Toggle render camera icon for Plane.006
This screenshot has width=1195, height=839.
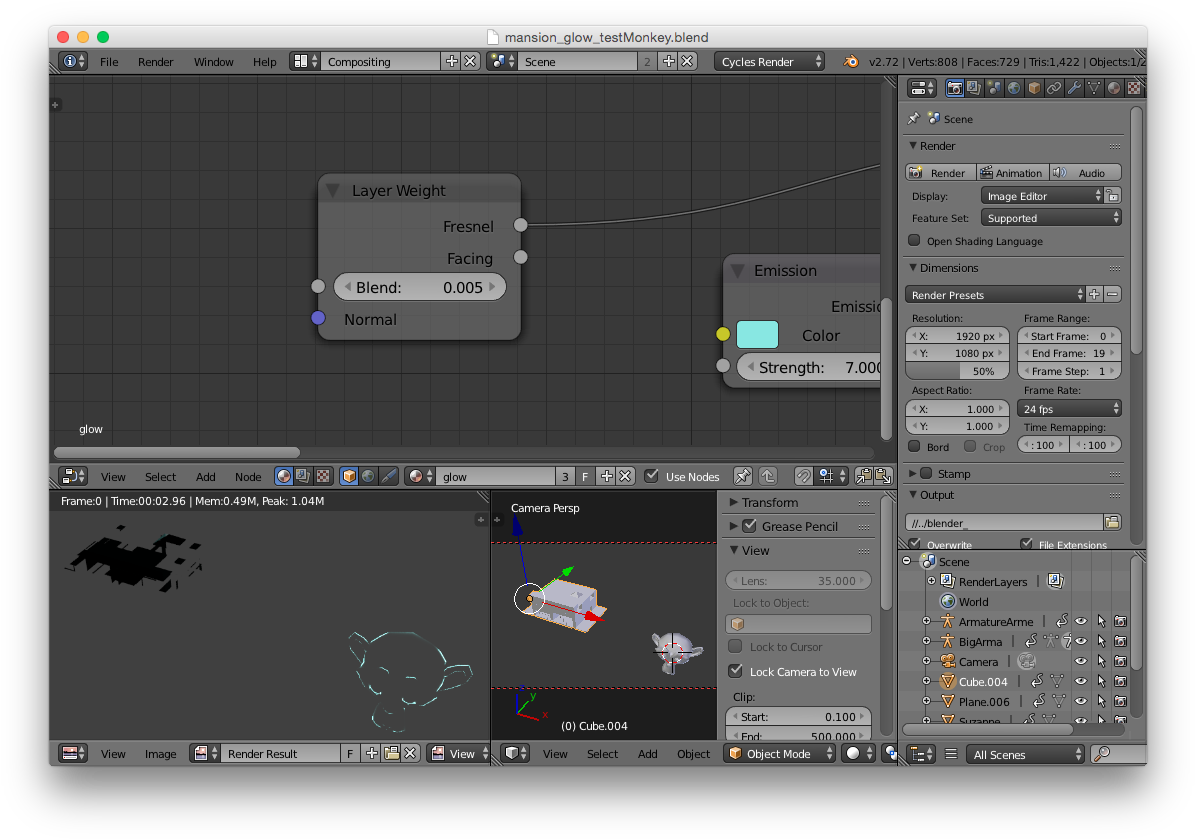[x=1120, y=702]
